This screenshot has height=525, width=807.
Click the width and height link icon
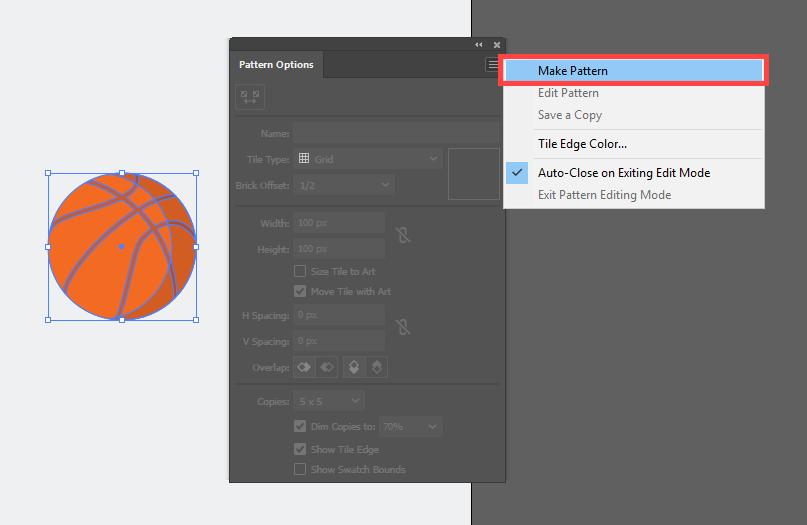click(402, 235)
